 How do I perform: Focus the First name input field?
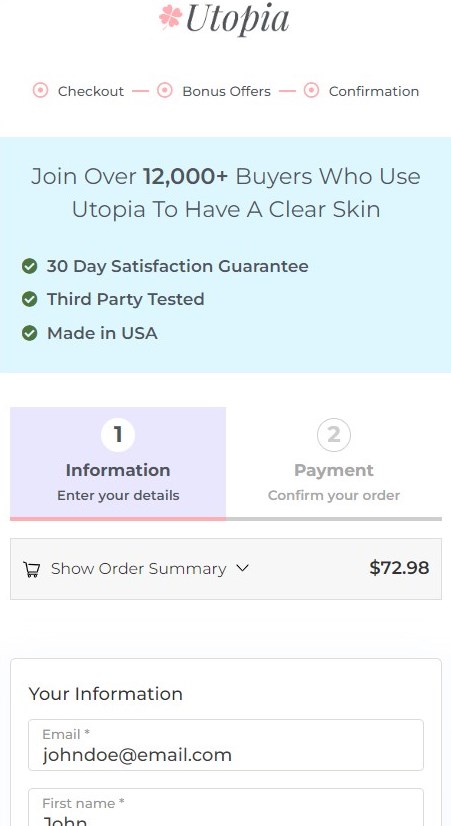[x=226, y=808]
